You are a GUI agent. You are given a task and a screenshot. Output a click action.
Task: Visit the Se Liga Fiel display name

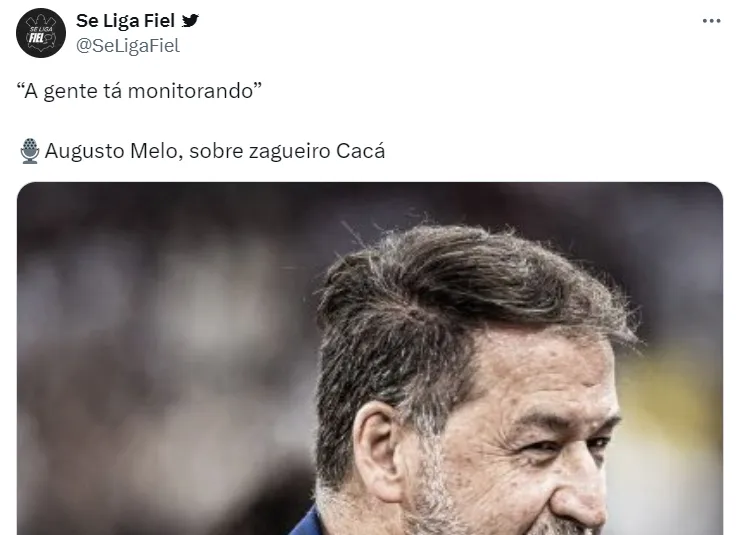(125, 21)
